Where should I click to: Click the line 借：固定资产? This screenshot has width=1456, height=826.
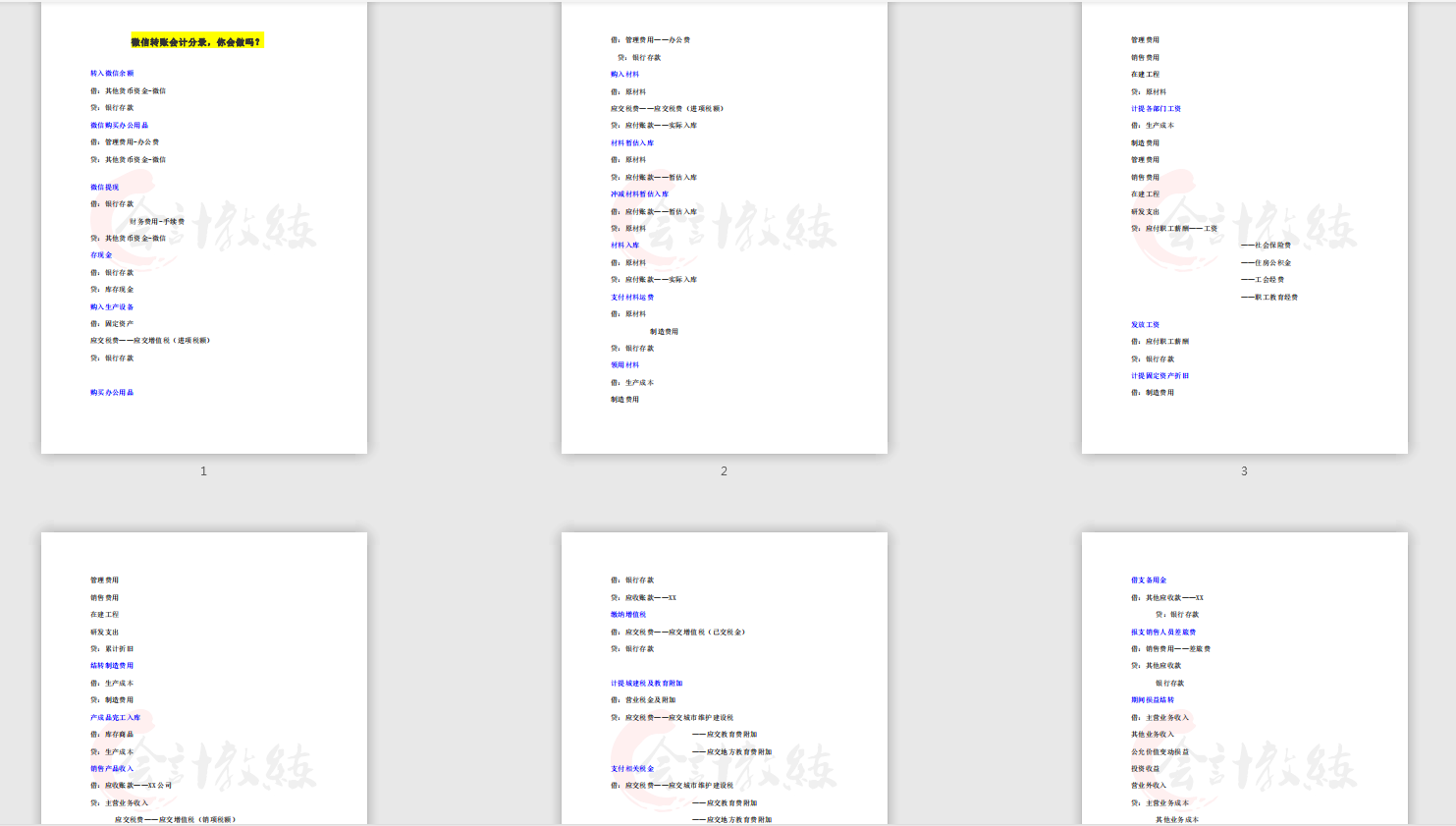pos(112,324)
